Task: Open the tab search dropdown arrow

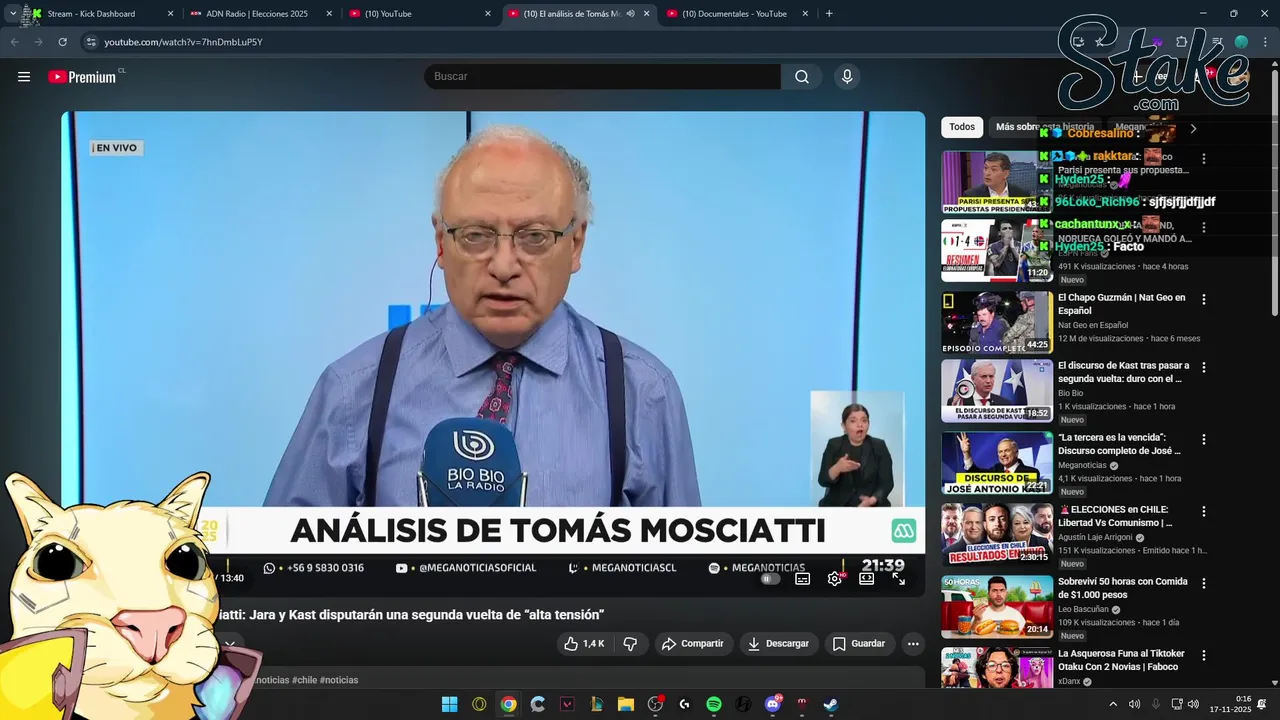Action: click(12, 14)
